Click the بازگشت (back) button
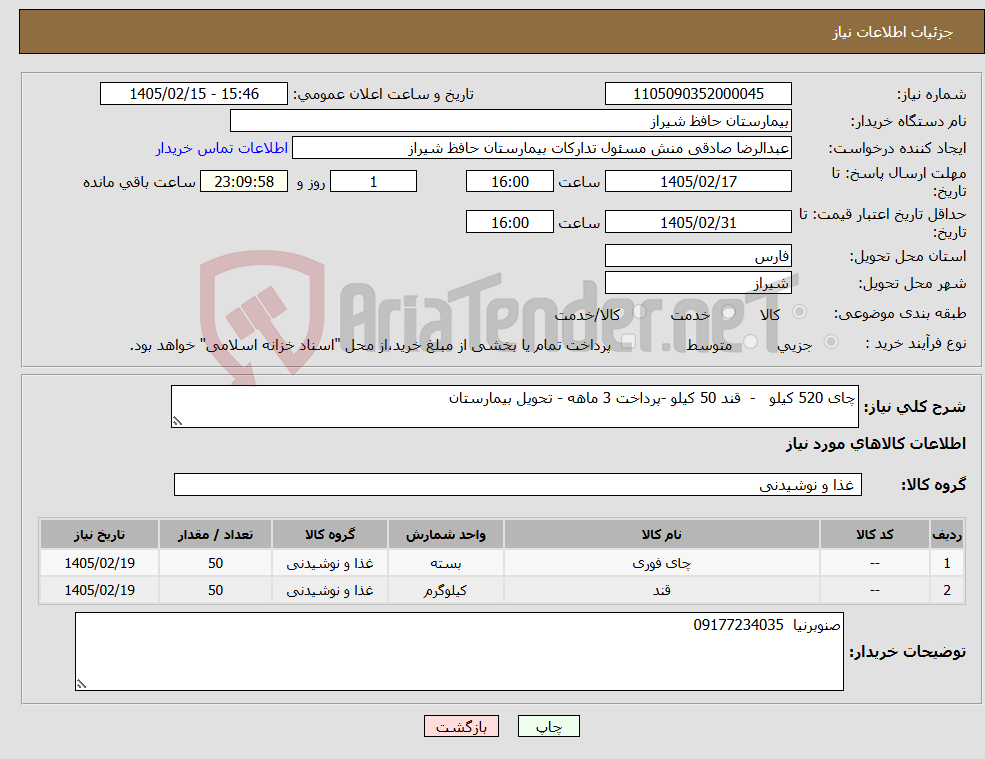Viewport: 985px width, 759px height. (x=461, y=726)
